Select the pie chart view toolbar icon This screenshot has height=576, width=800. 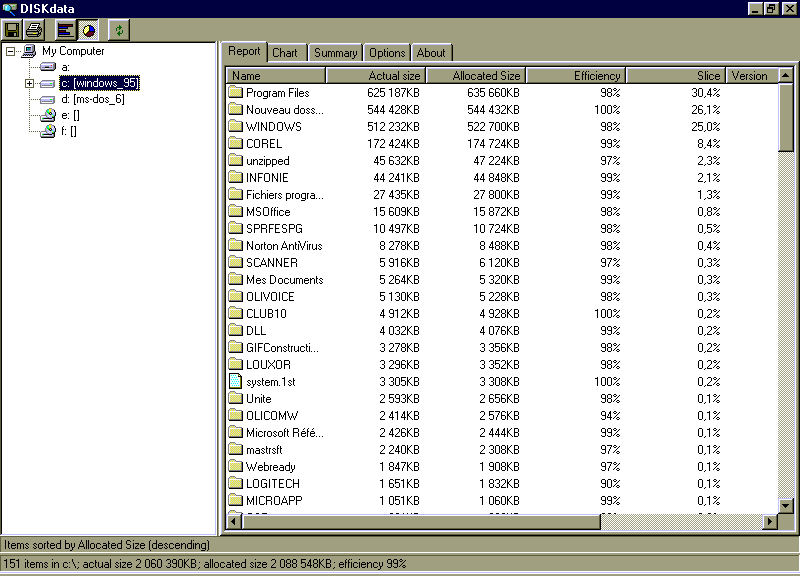pyautogui.click(x=88, y=31)
